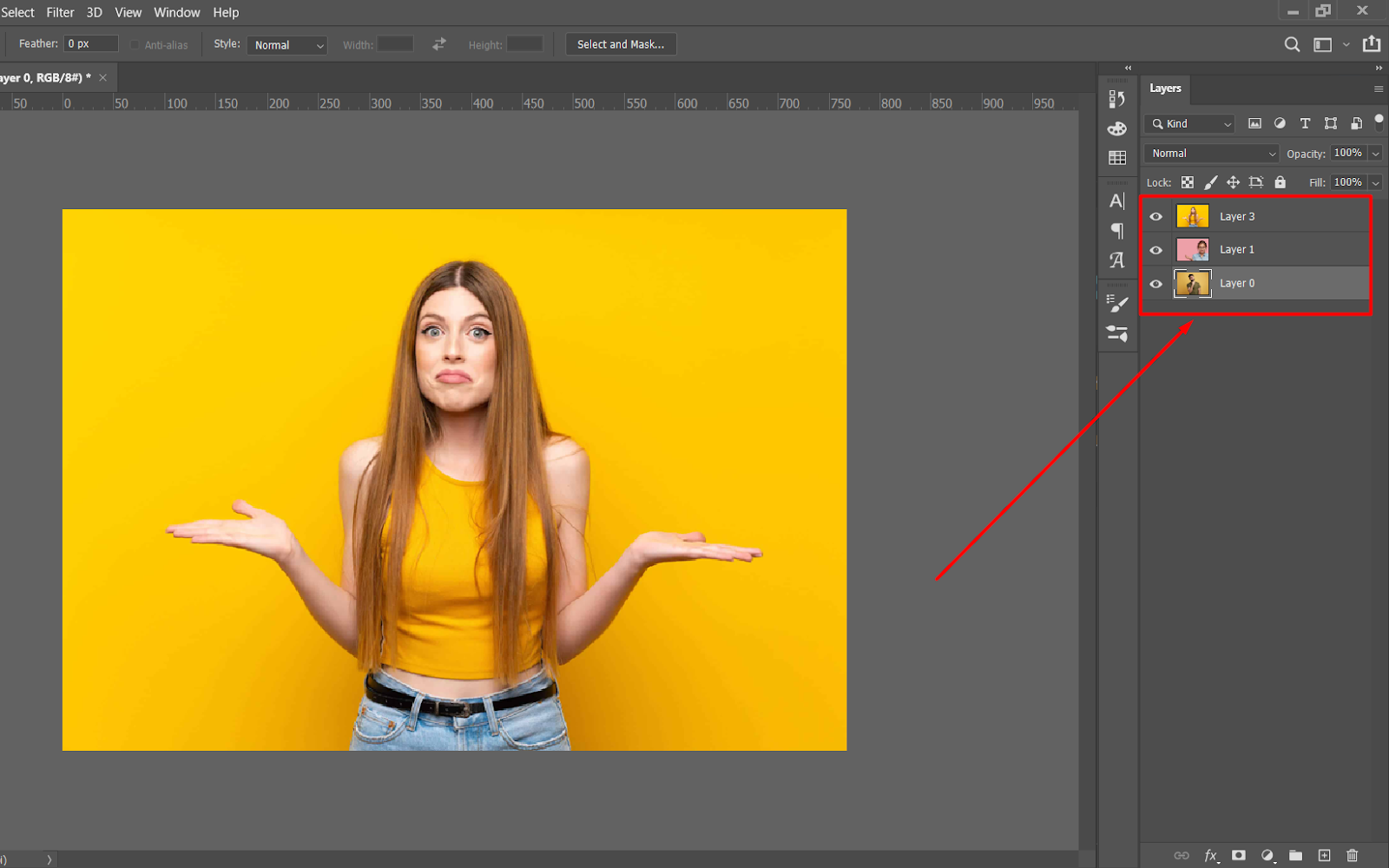
Task: Open the History panel icon
Action: 1116,99
